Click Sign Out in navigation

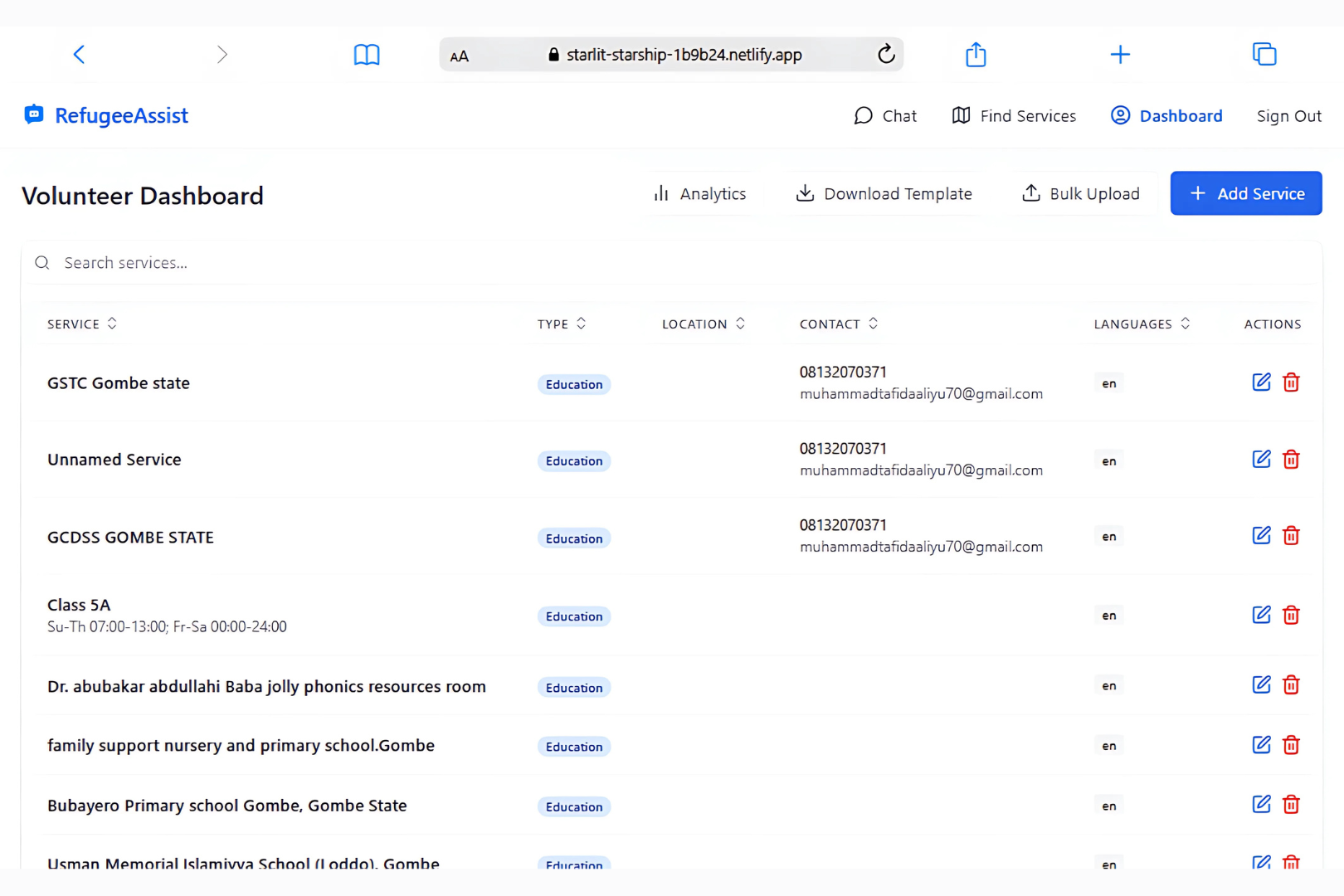pos(1288,116)
